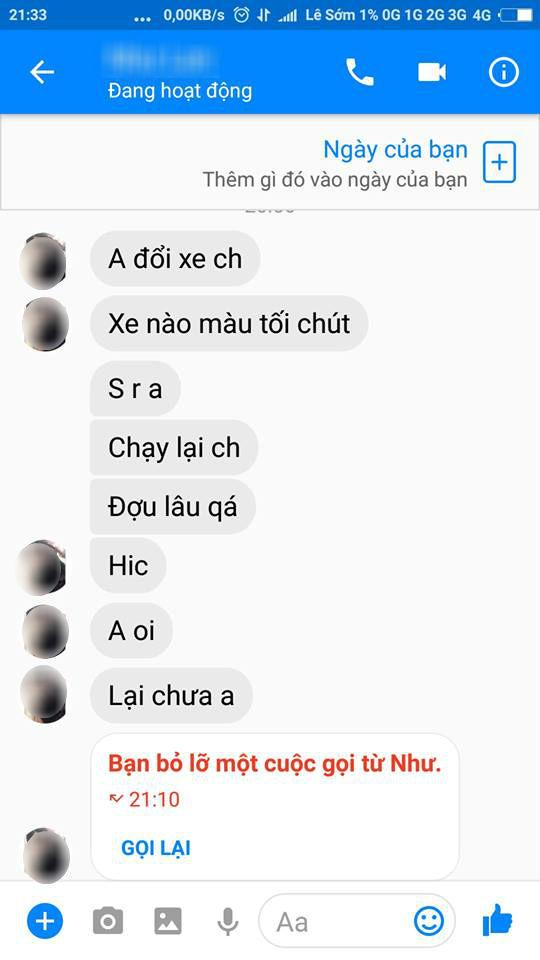Screen dimensions: 540x960
Task: Open photo gallery picker icon
Action: (x=168, y=921)
